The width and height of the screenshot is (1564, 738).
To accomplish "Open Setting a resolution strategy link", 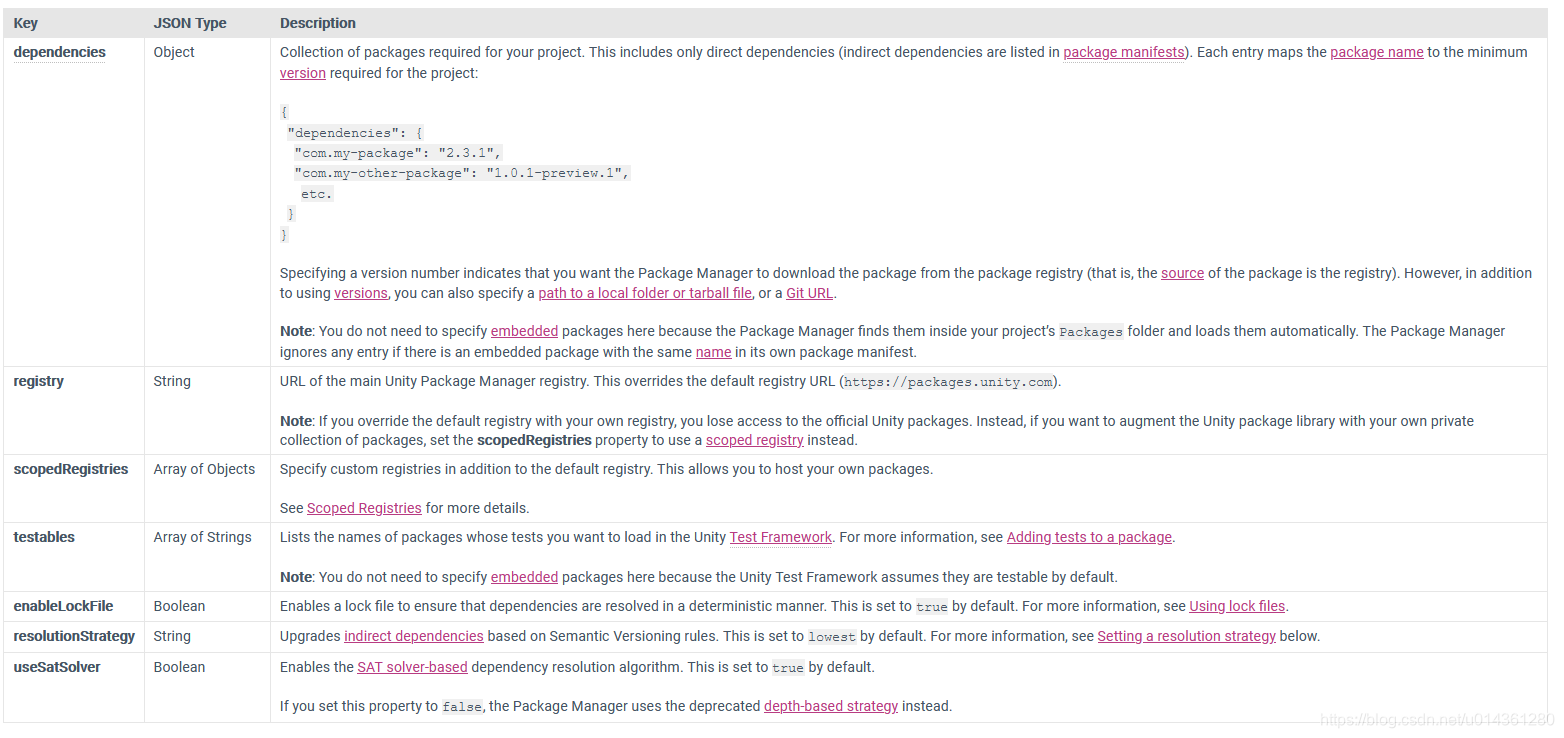I will pos(1186,636).
